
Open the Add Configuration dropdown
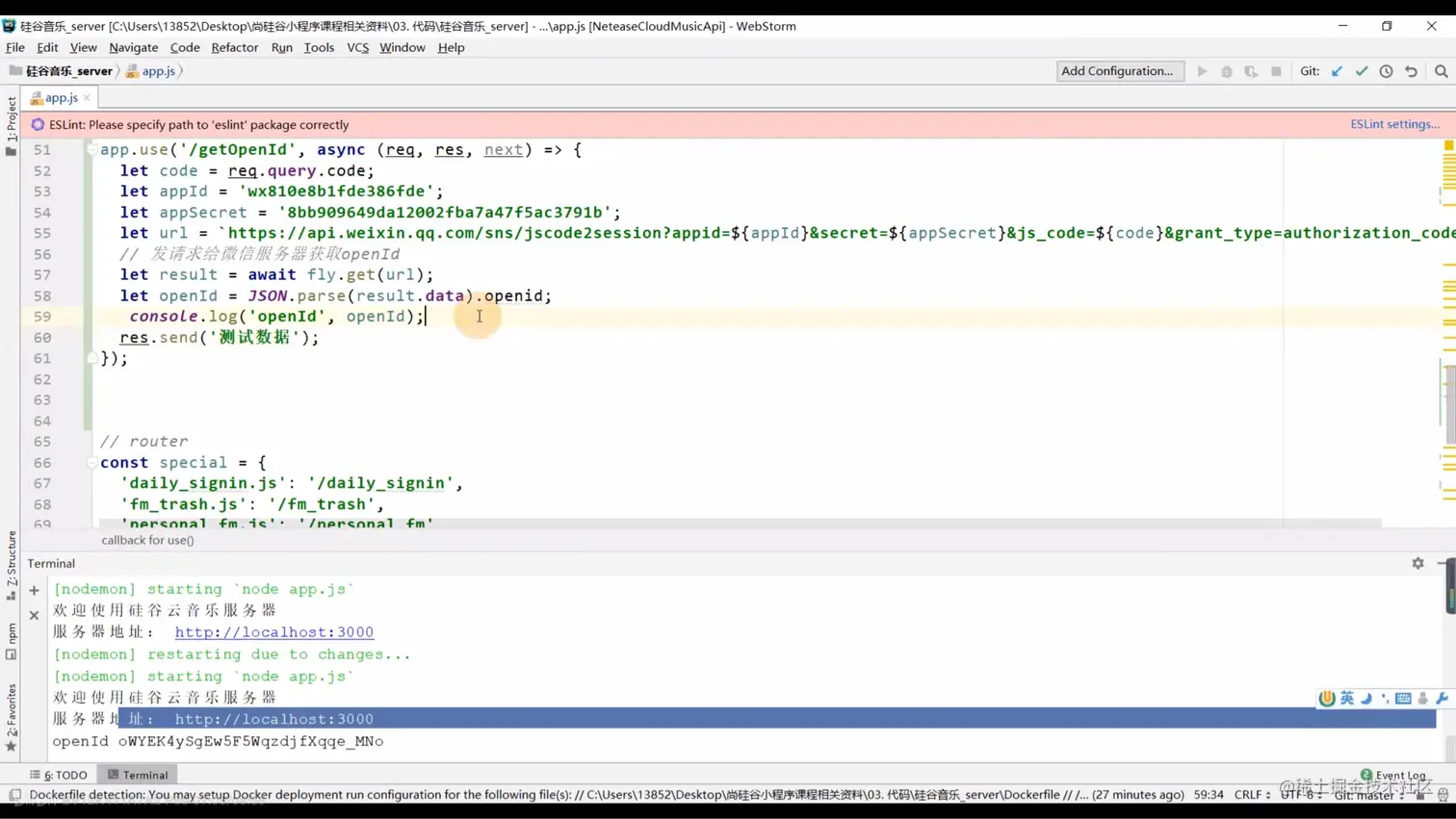click(x=1120, y=70)
